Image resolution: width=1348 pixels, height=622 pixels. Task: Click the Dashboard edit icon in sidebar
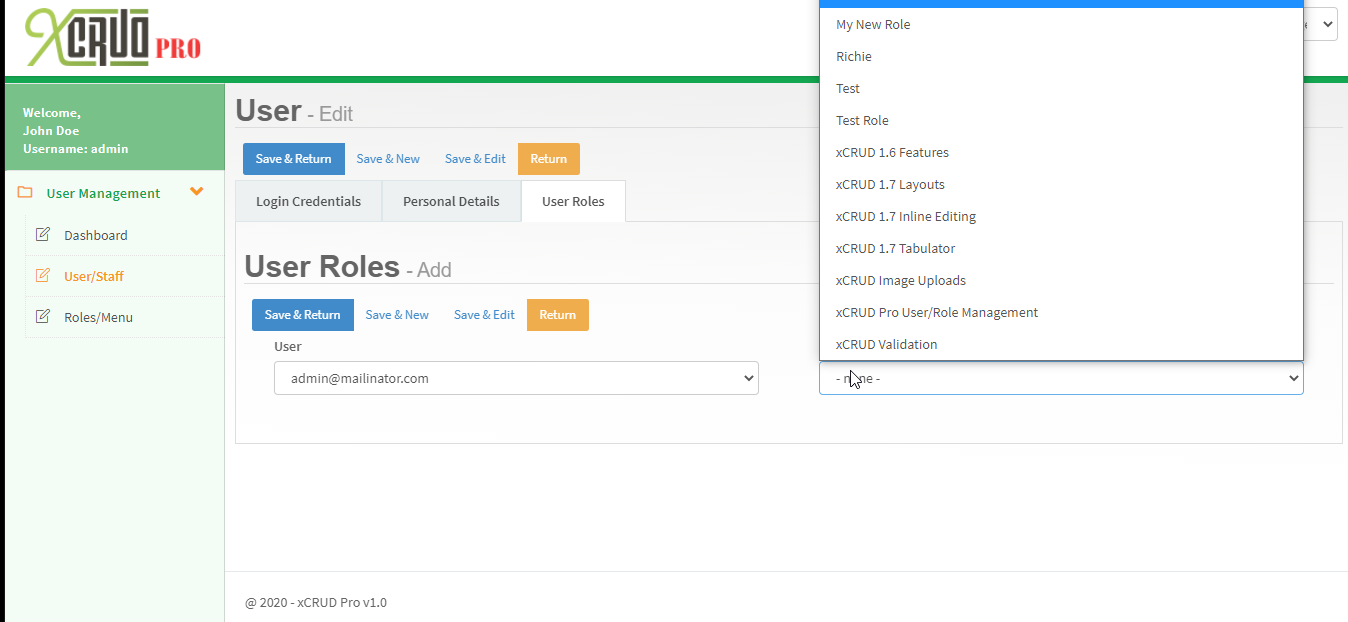pos(43,235)
